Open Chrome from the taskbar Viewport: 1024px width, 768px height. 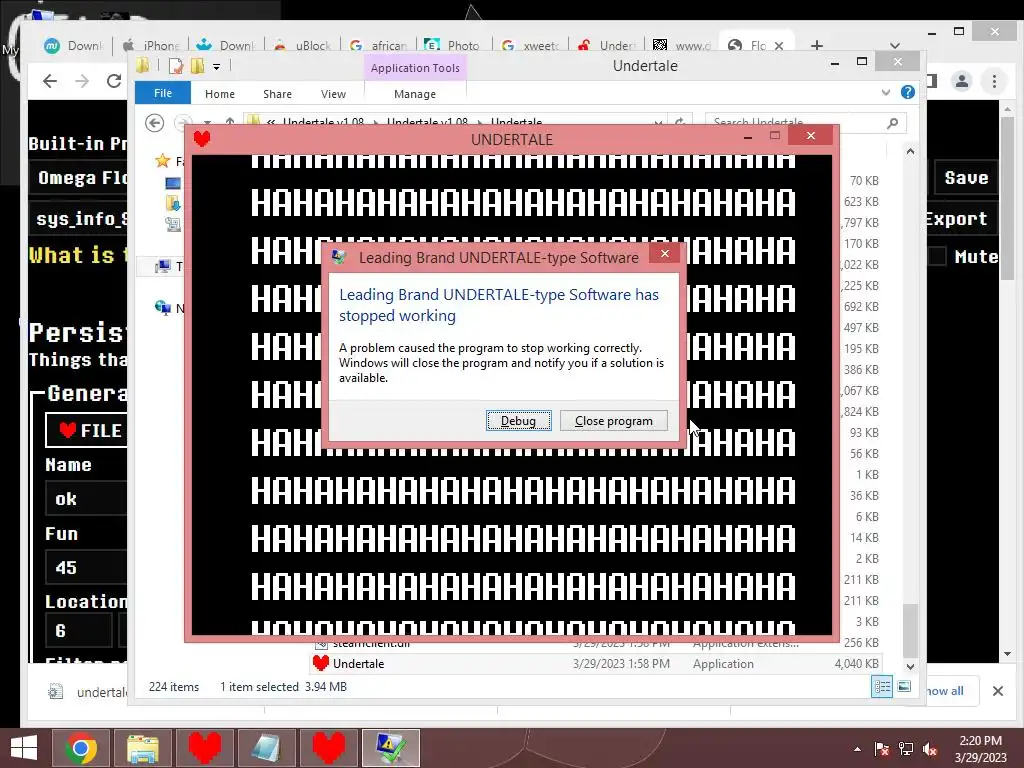click(x=80, y=748)
